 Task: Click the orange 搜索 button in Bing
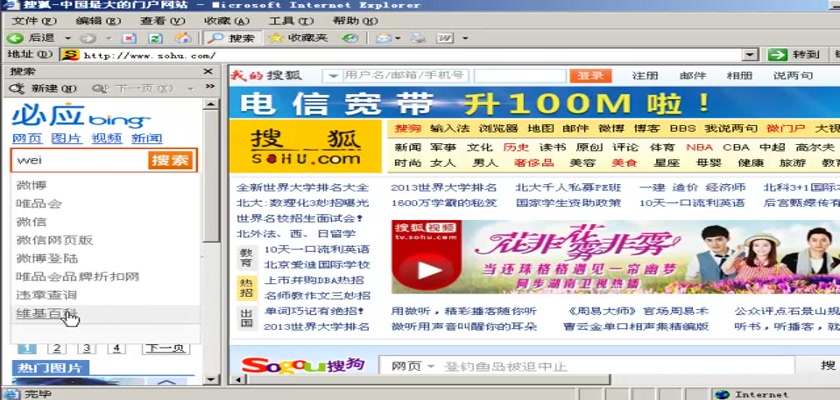170,160
